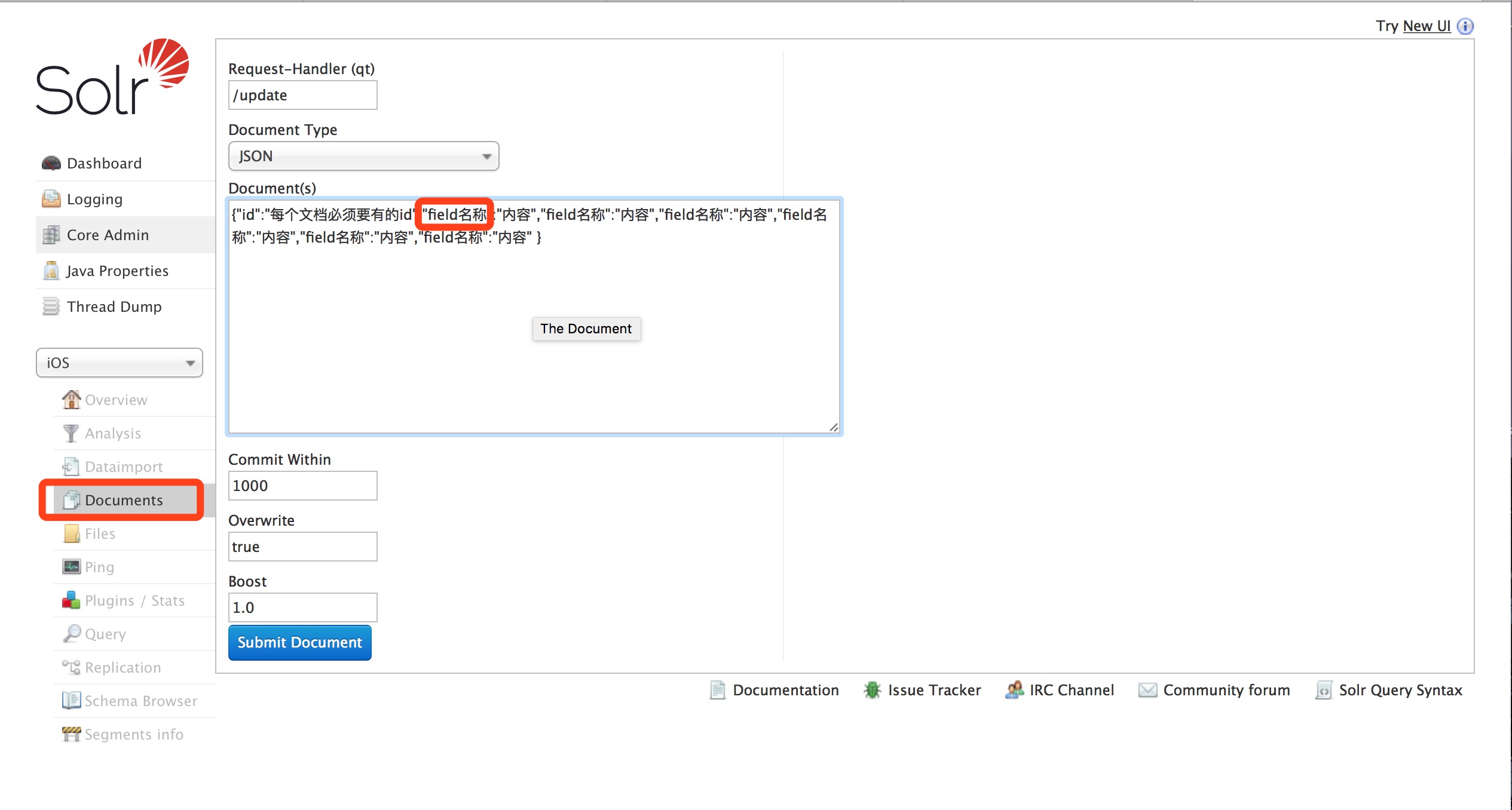Screen dimensions: 1512x810
Task: Click the Request-Handler /update field
Action: tap(303, 95)
